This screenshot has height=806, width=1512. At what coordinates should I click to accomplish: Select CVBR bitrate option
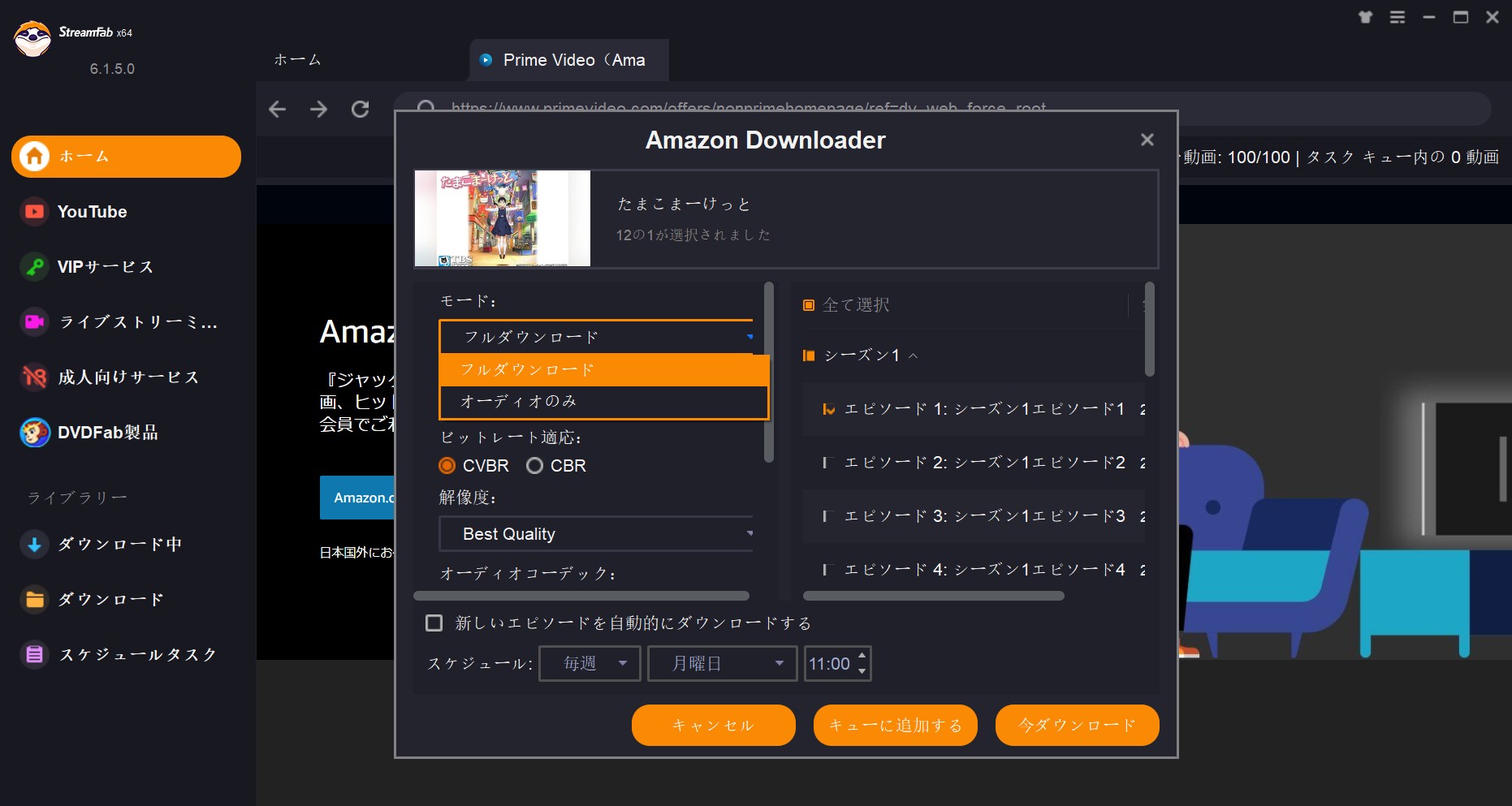coord(447,466)
